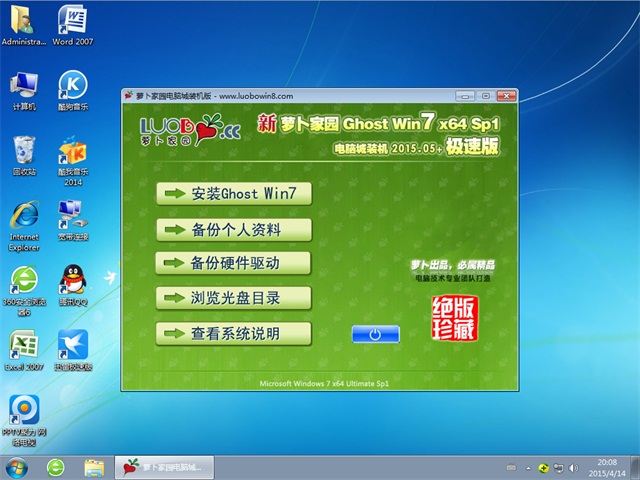This screenshot has width=640, height=480.
Task: Click the volume speaker tray icon
Action: point(574,467)
